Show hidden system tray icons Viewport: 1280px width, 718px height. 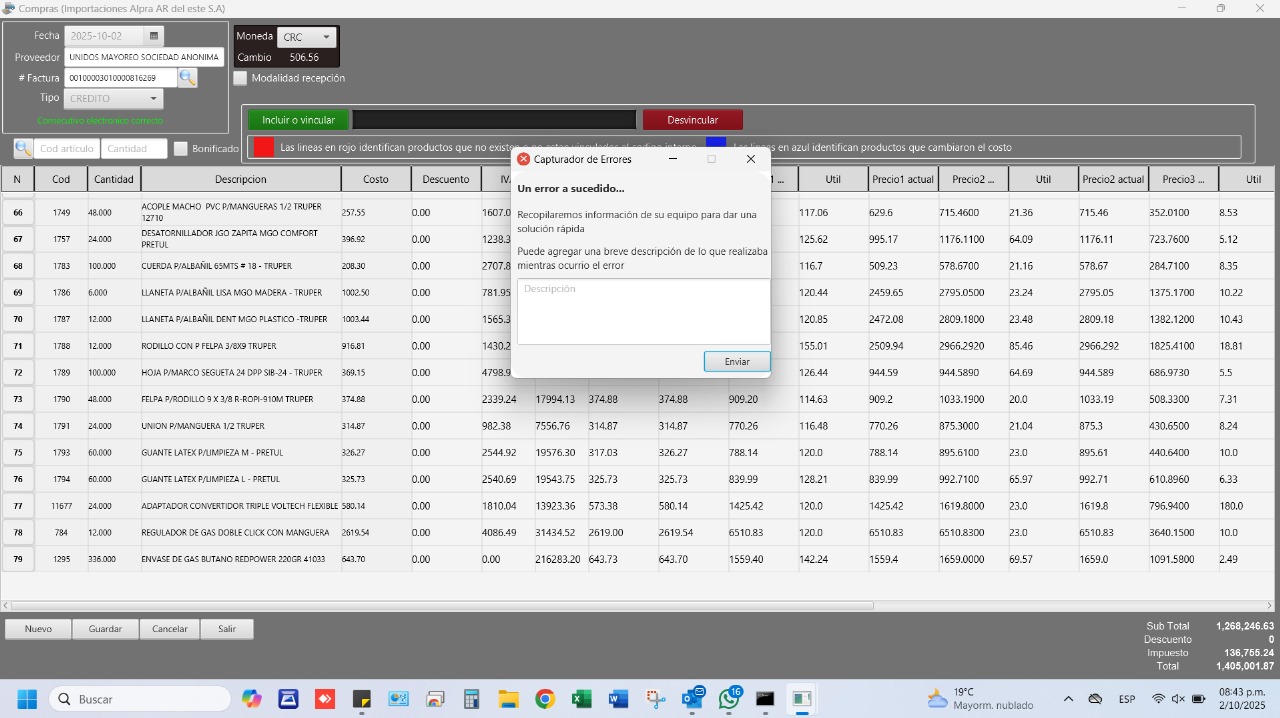(1068, 699)
